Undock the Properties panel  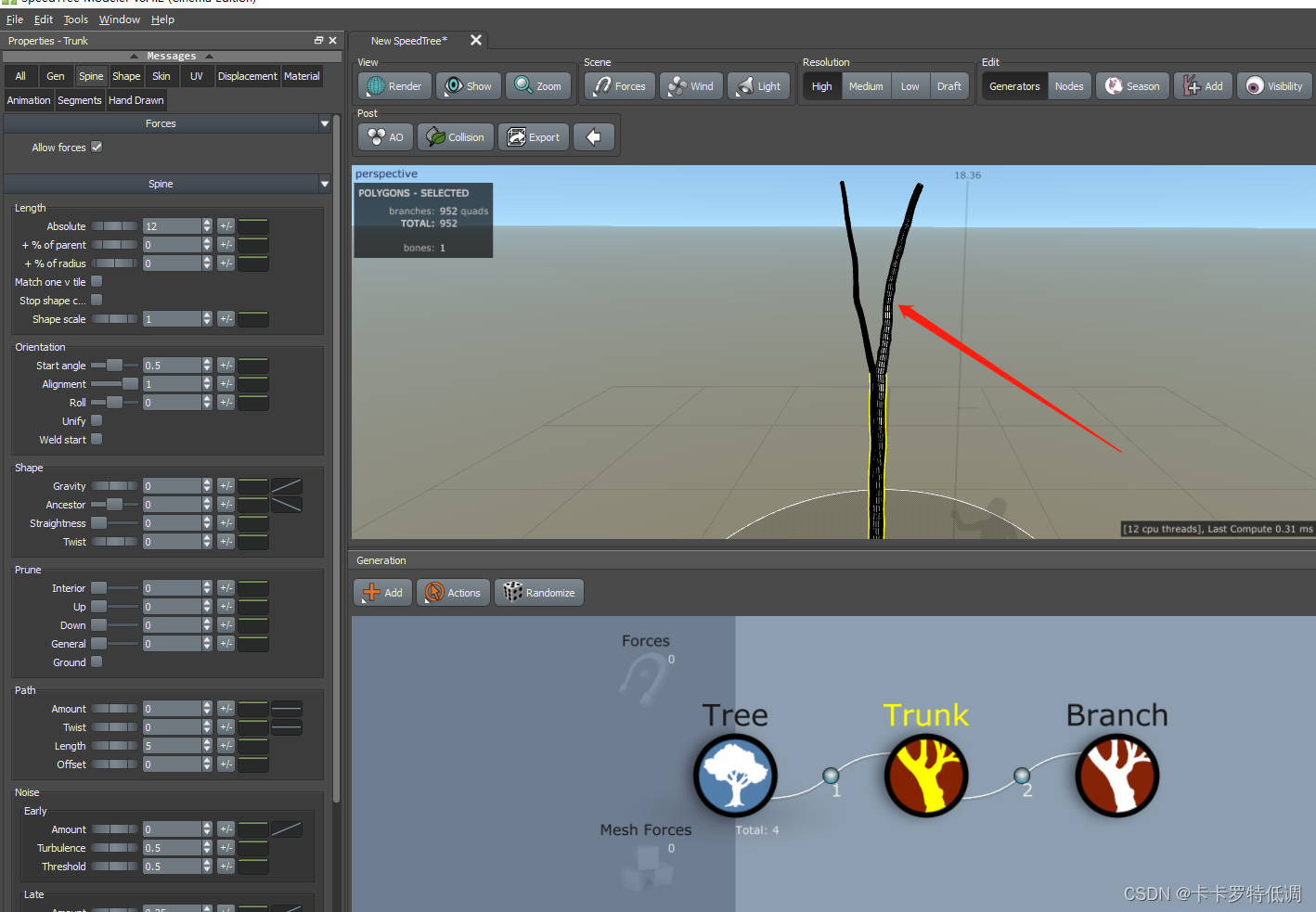(x=318, y=41)
